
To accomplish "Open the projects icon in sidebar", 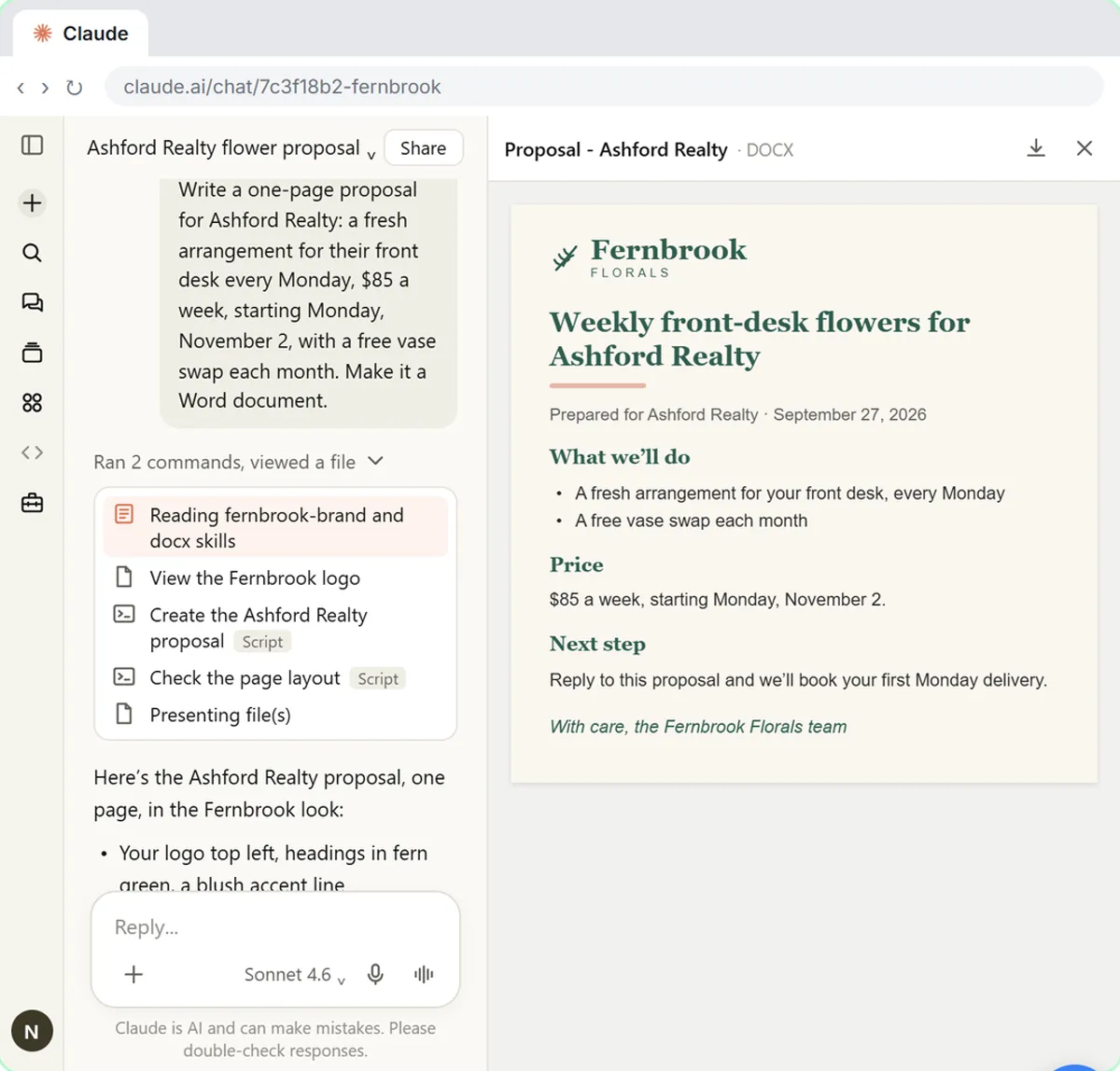I will (x=32, y=353).
